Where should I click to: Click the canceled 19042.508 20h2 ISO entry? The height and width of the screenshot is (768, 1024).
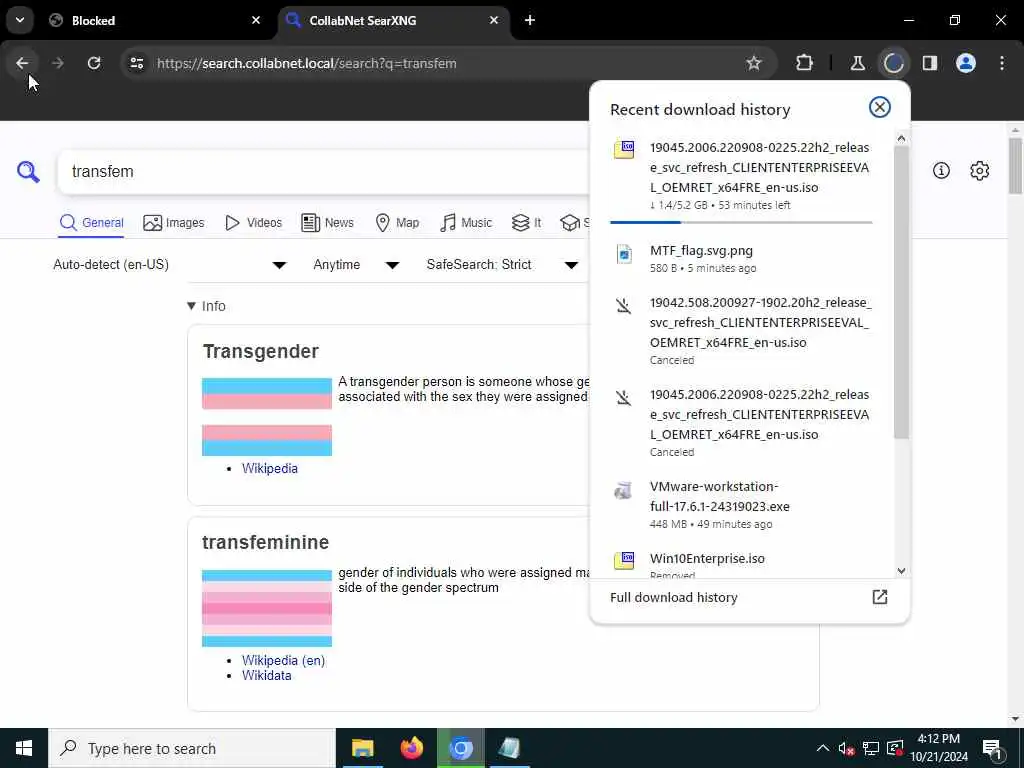click(741, 330)
